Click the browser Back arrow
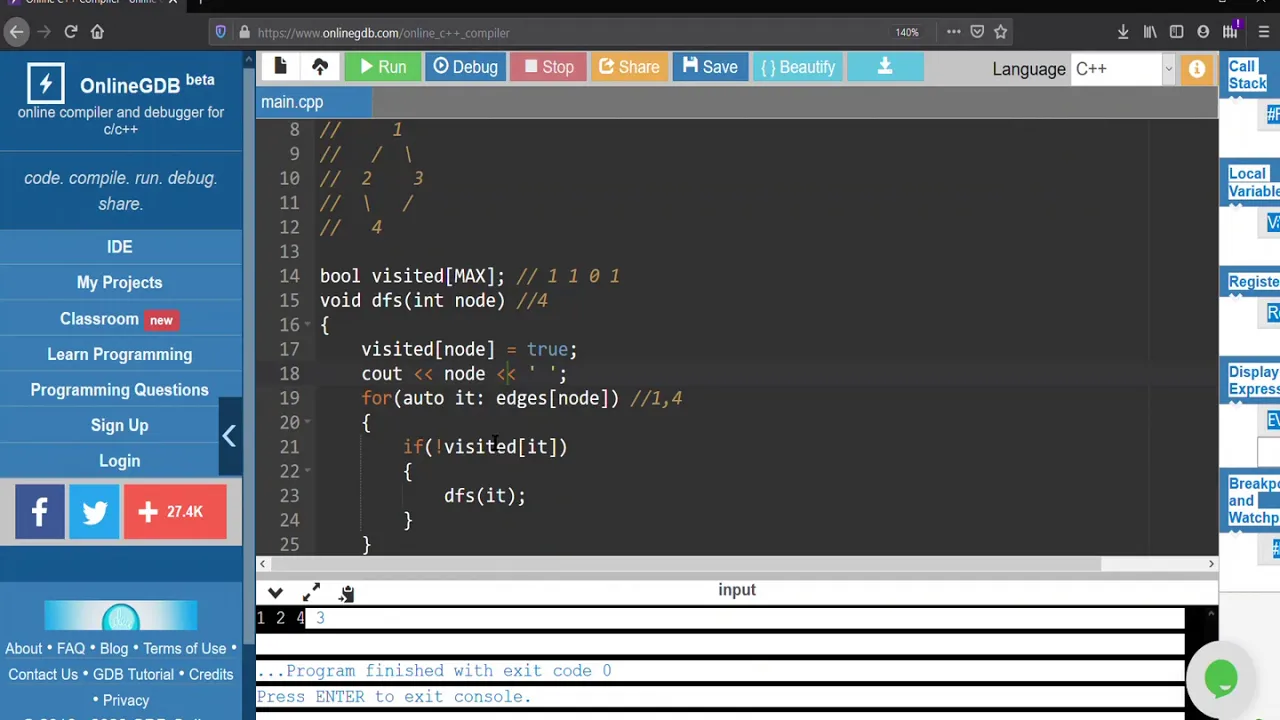This screenshot has width=1280, height=720. click(16, 32)
